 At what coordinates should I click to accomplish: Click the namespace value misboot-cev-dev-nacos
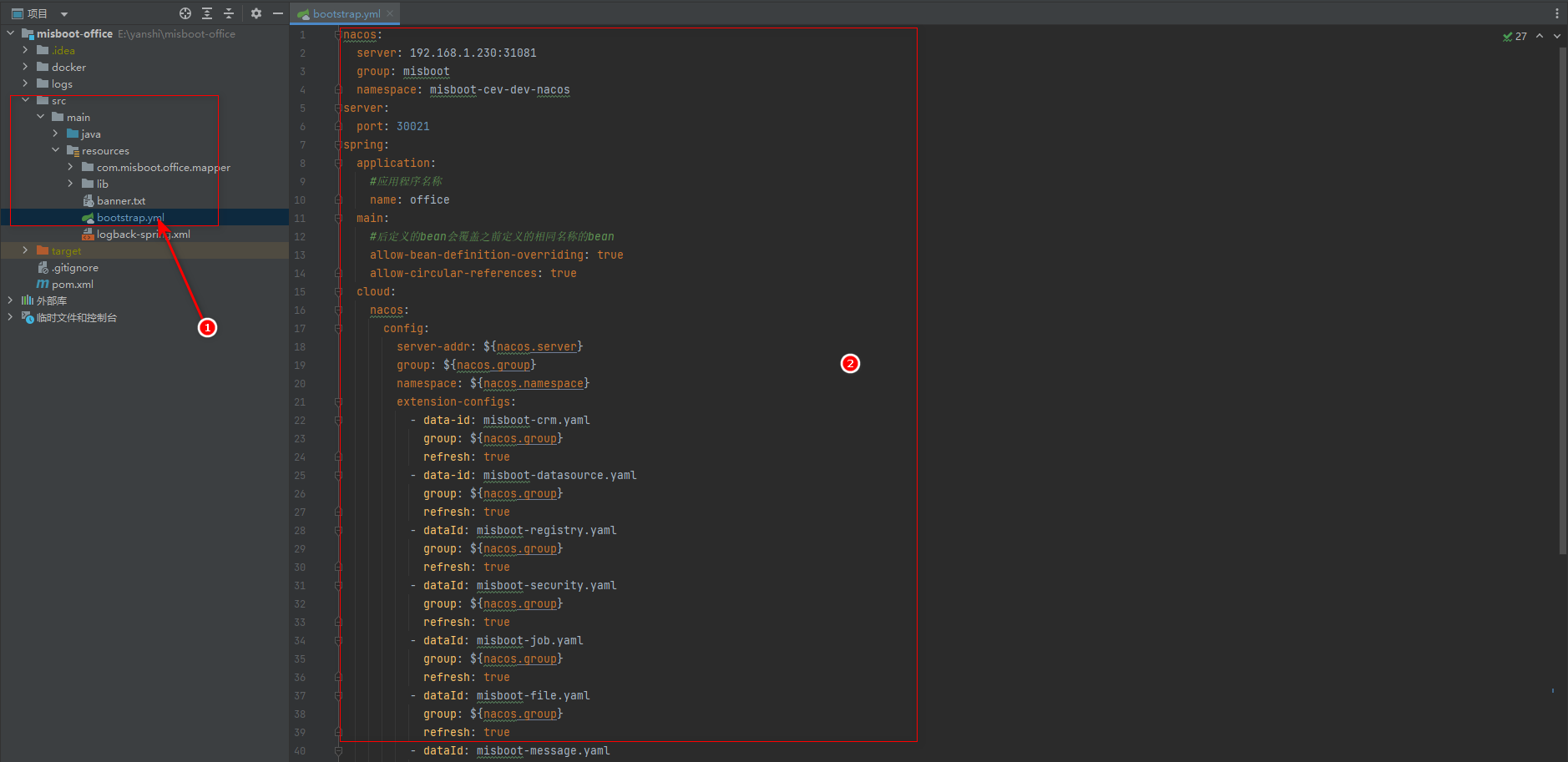(x=499, y=89)
